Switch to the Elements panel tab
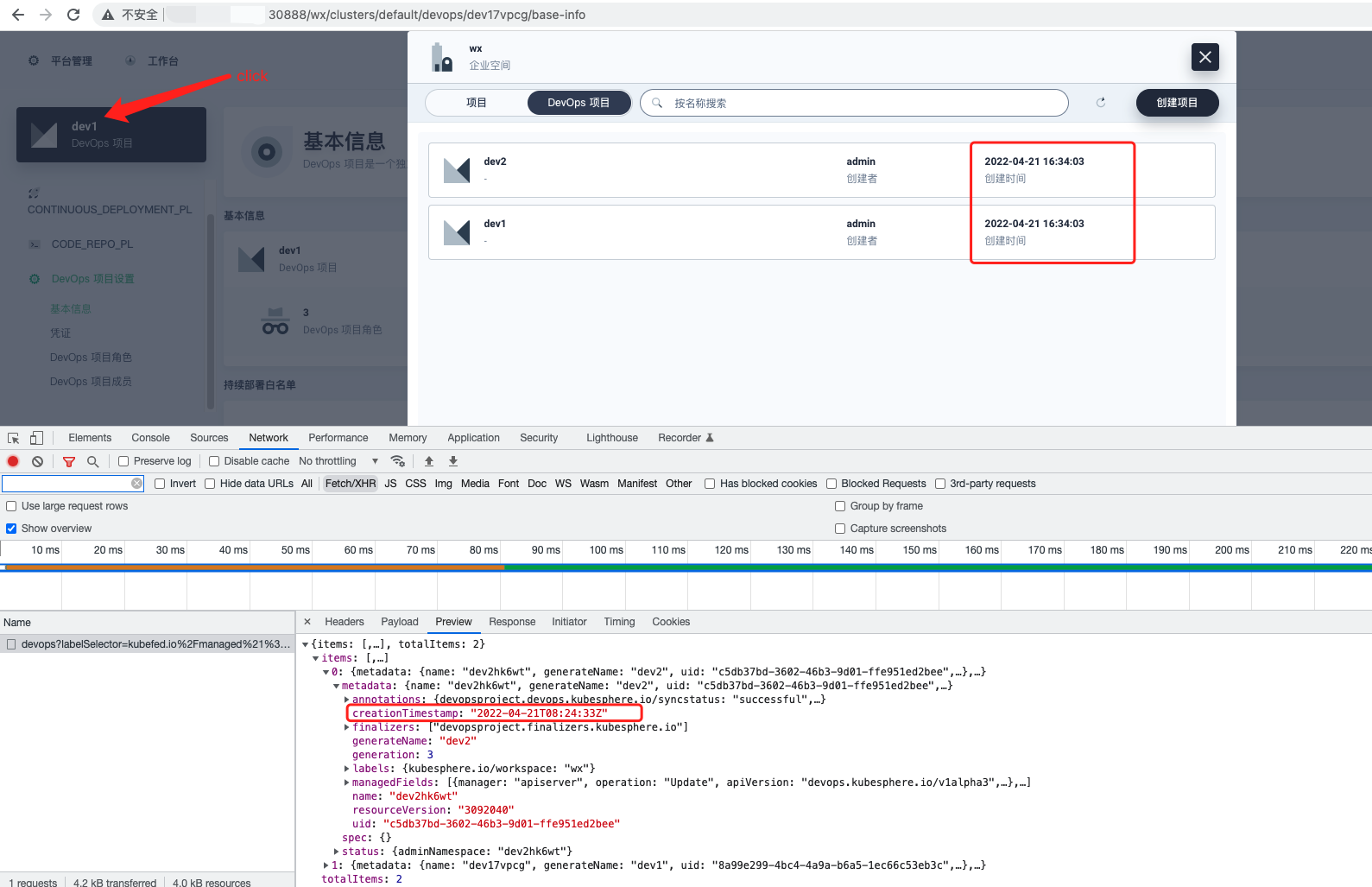The image size is (1372, 887). click(90, 438)
